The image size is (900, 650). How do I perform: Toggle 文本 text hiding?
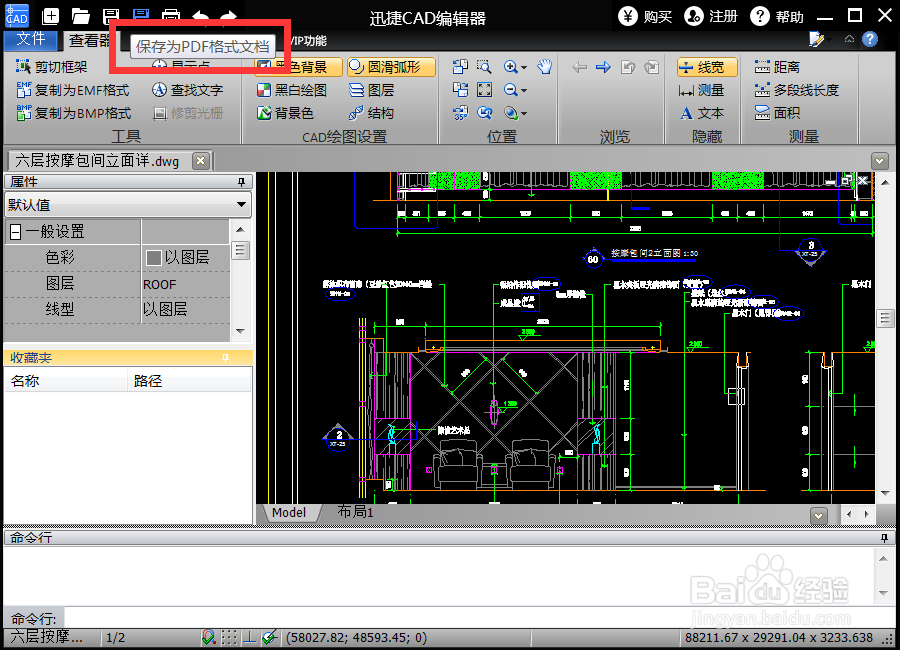pos(701,113)
